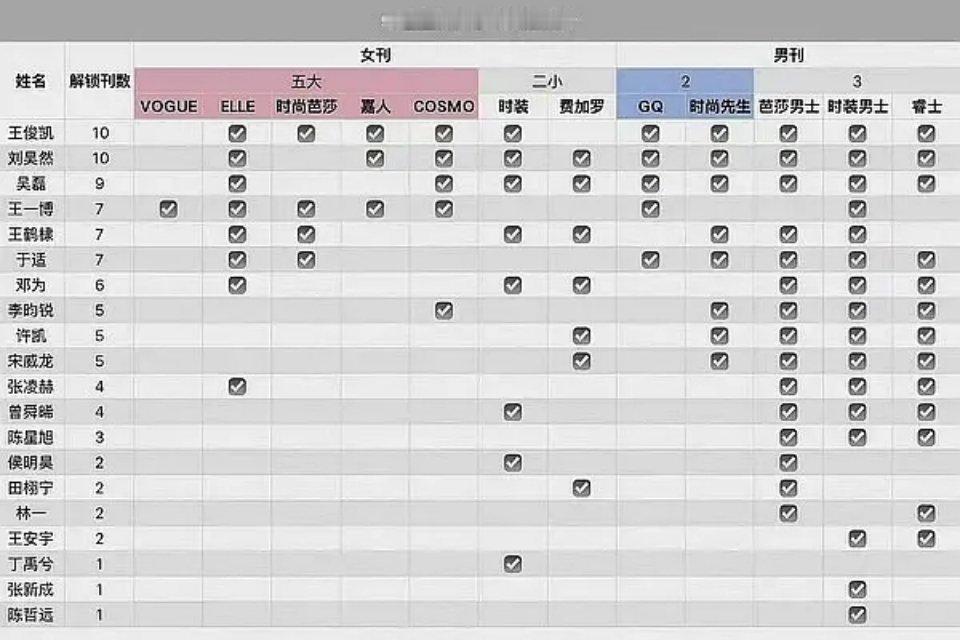The width and height of the screenshot is (960, 640).
Task: Toggle 陈星旭's 睿士 checkbox
Action: click(x=926, y=437)
